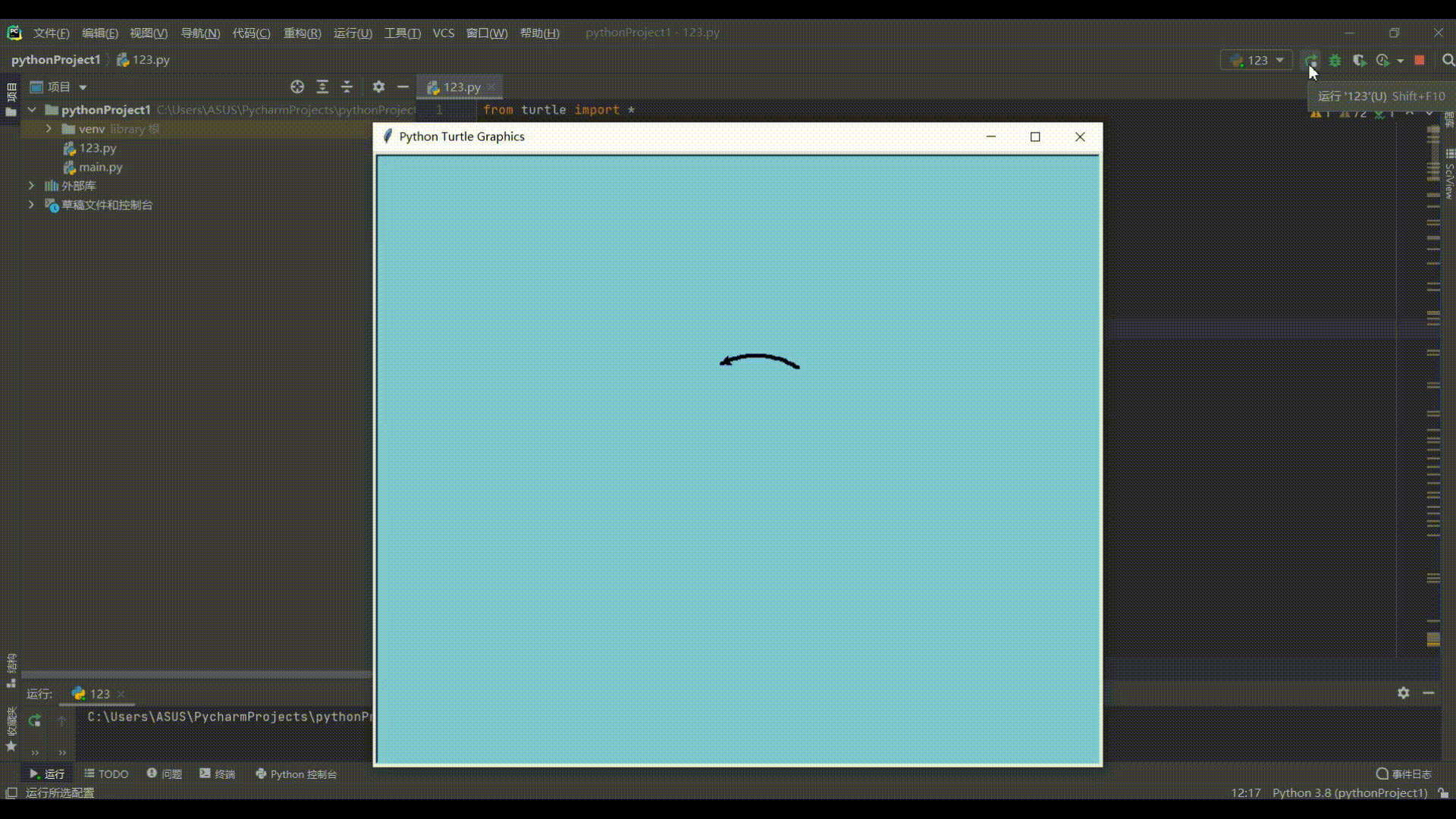Expand the venv folder
The image size is (1456, 819).
[x=49, y=129]
